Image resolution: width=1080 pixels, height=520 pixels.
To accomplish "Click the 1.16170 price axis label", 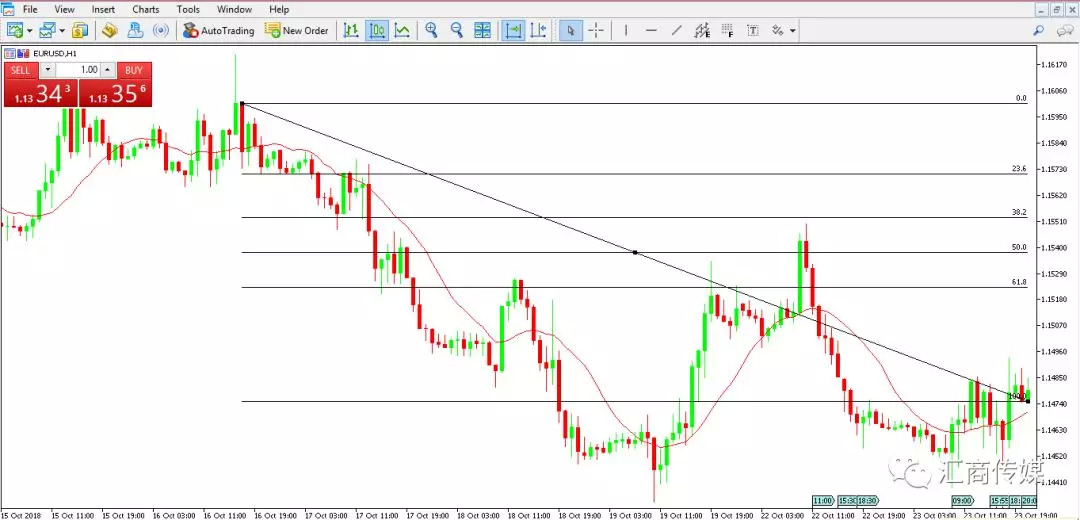I will pyautogui.click(x=1052, y=65).
